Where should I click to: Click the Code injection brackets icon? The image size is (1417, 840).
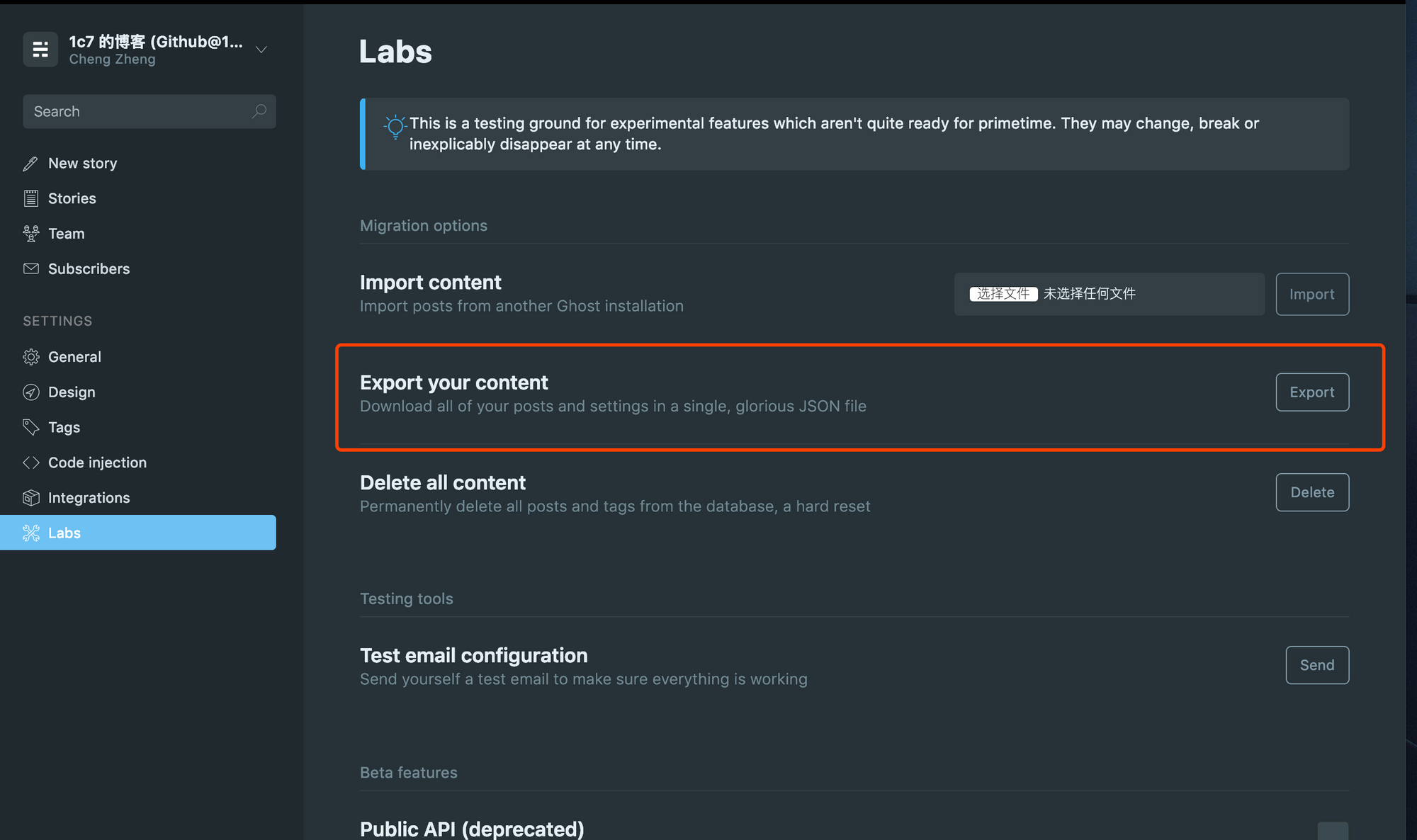point(30,462)
